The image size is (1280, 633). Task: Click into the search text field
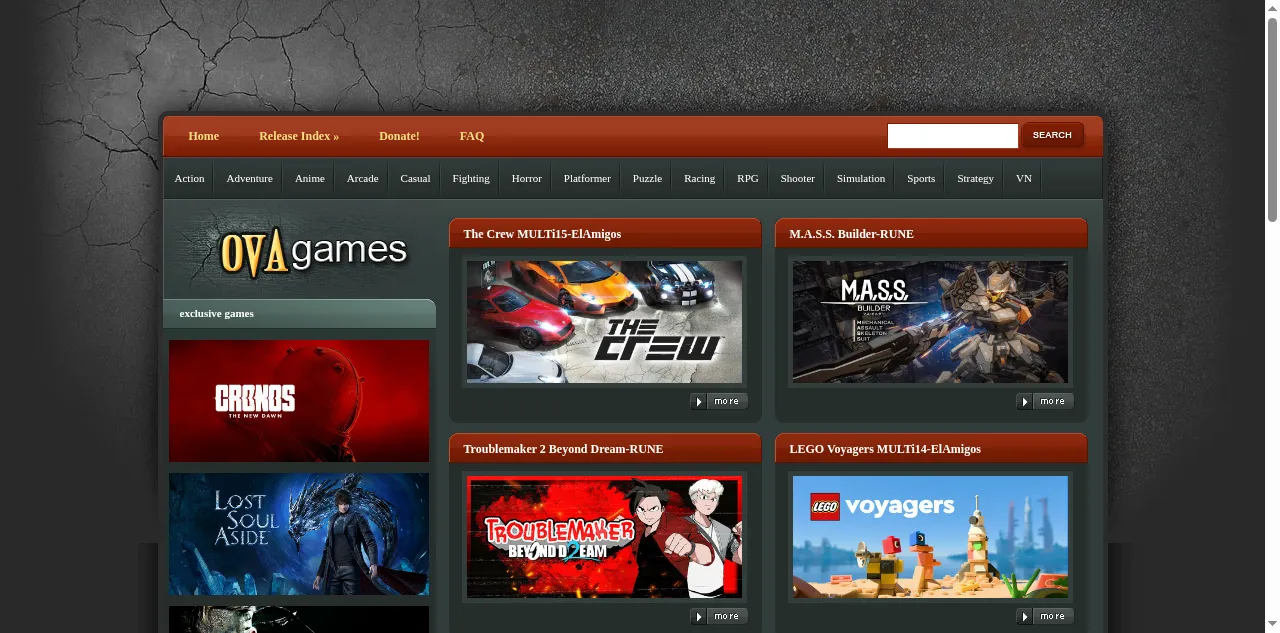coord(953,136)
